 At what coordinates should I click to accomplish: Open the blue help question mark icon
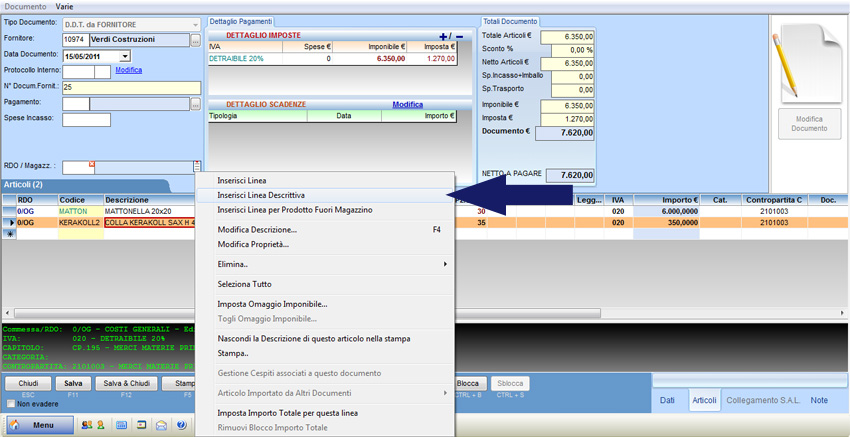pyautogui.click(x=181, y=425)
